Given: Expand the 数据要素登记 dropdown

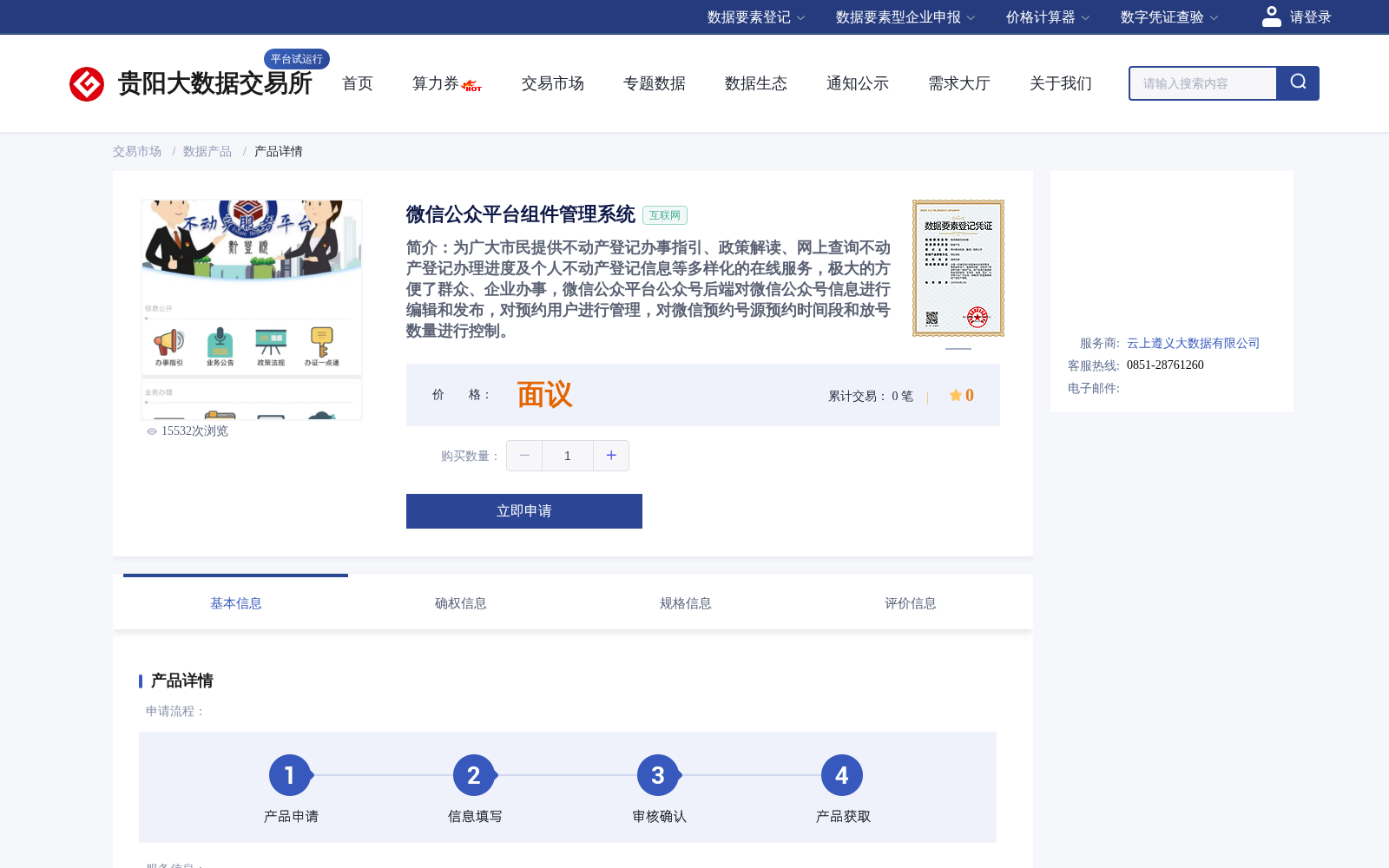Looking at the screenshot, I should (756, 17).
